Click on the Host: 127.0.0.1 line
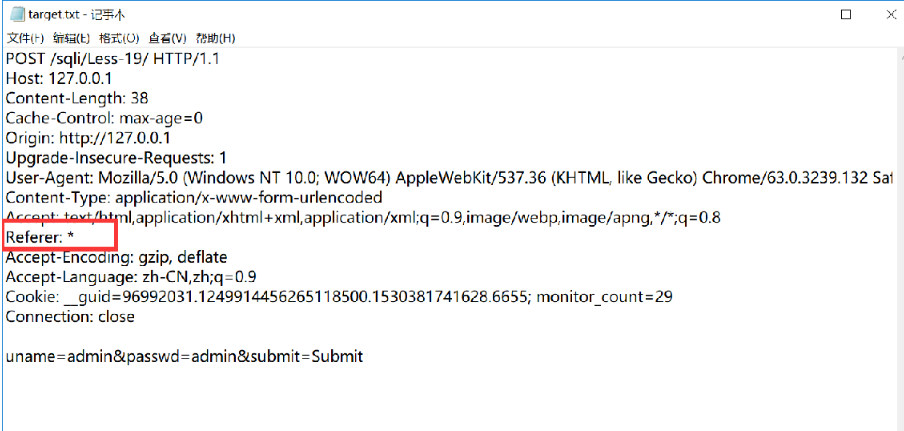The image size is (904, 431). tap(60, 79)
